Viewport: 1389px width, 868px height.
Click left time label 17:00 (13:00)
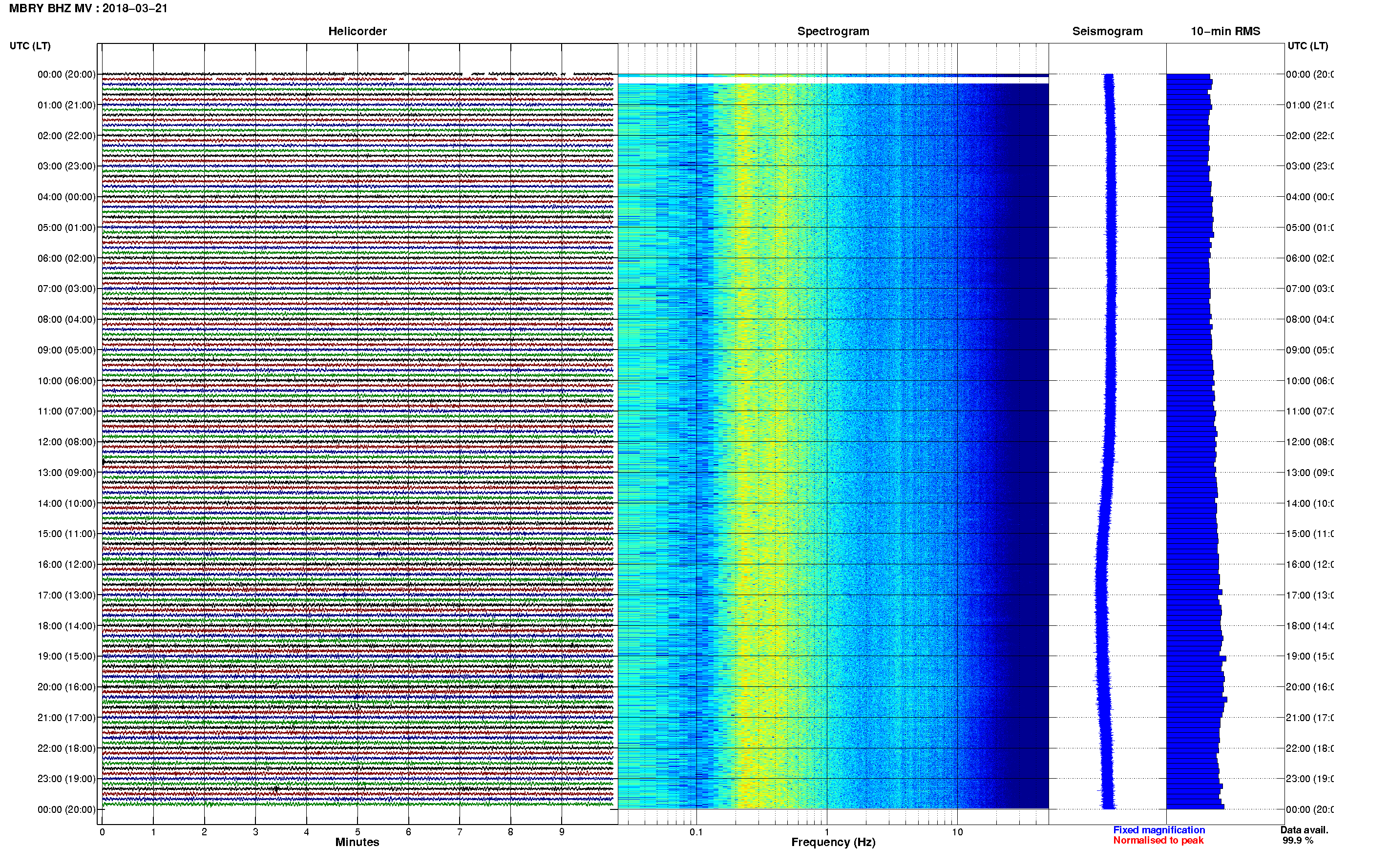pyautogui.click(x=66, y=595)
